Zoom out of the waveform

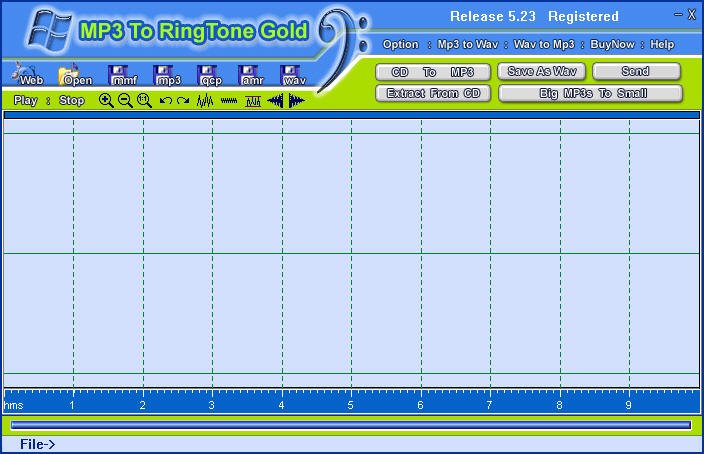(125, 101)
